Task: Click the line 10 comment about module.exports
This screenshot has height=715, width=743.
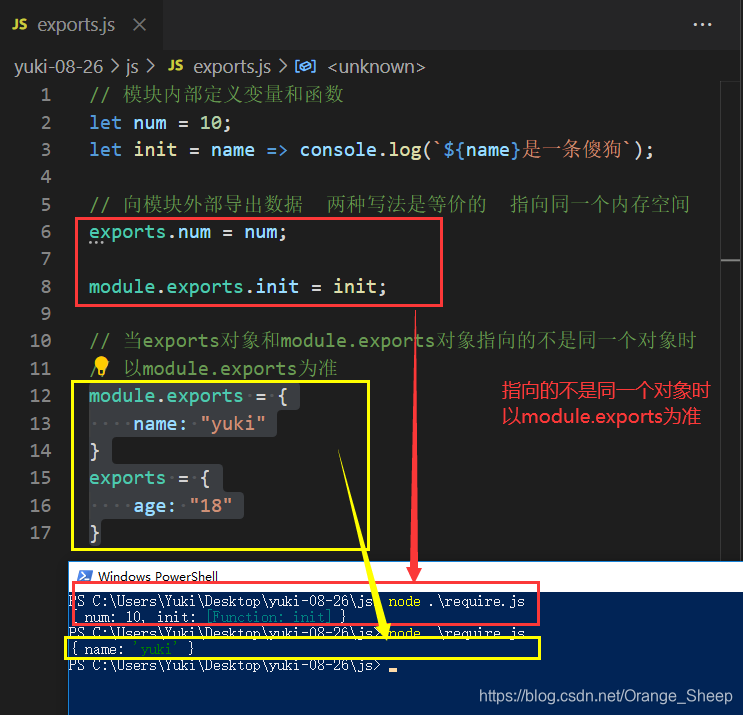Action: (x=393, y=341)
